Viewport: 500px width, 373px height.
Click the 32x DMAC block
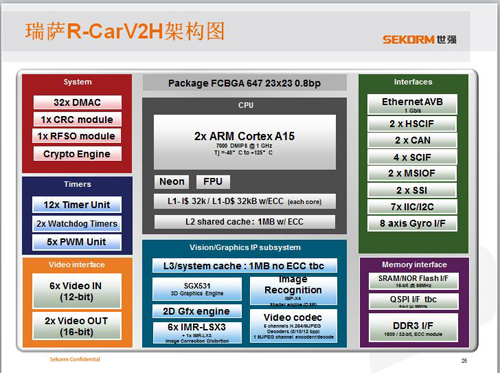point(77,102)
